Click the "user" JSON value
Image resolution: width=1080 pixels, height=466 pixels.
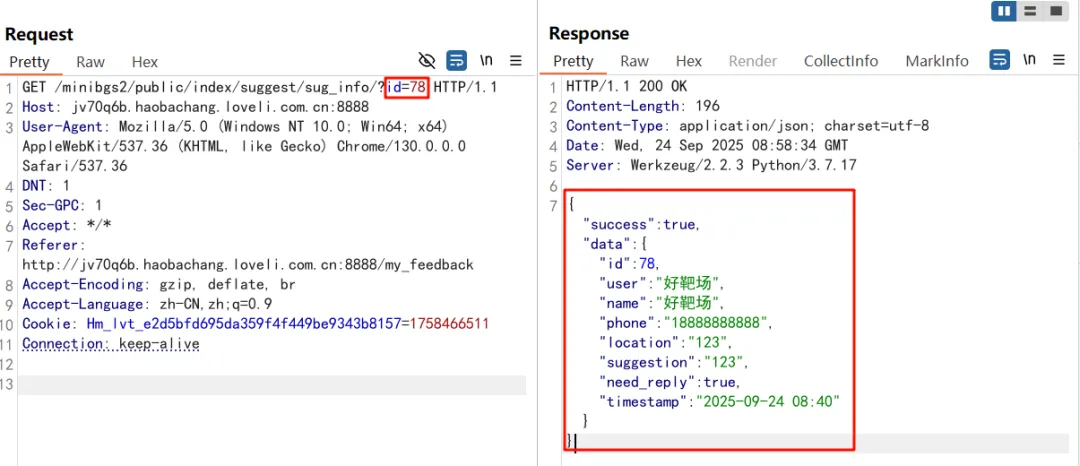(x=689, y=283)
